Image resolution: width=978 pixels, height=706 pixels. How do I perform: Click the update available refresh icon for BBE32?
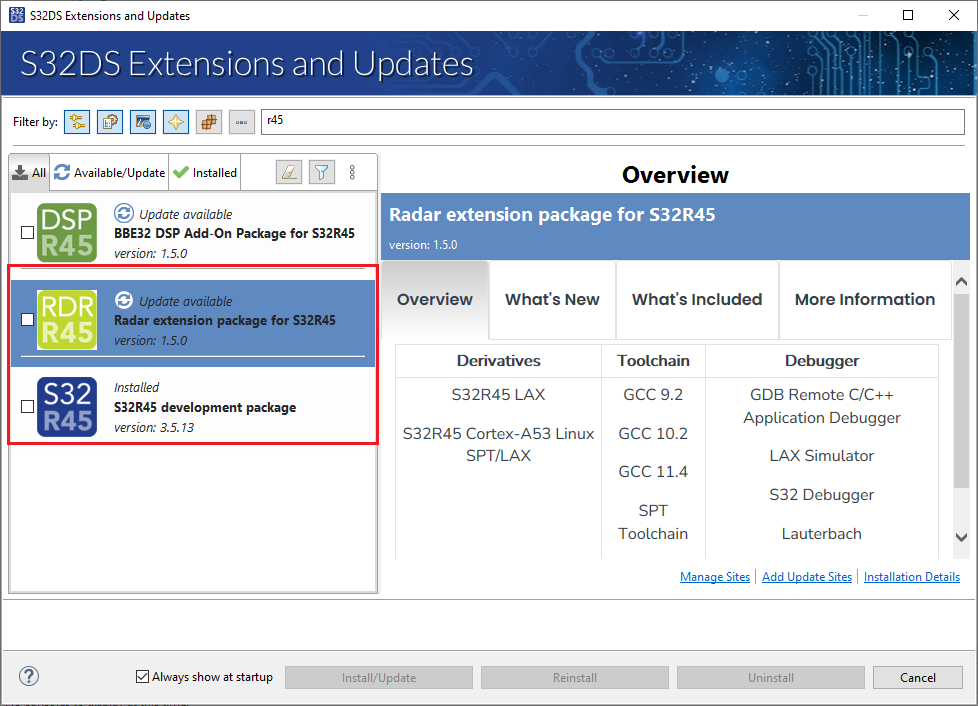123,212
